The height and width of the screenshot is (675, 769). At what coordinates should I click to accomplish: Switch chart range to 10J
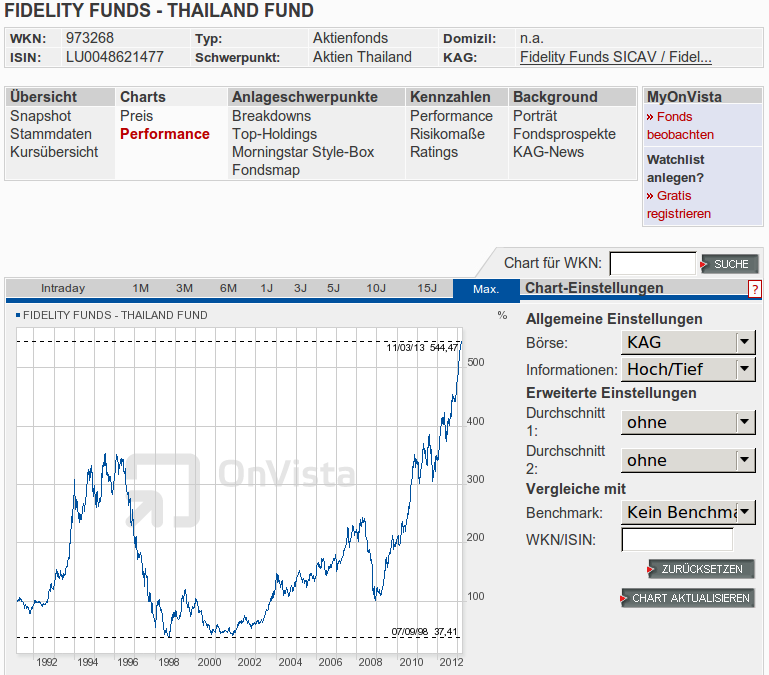pyautogui.click(x=376, y=288)
